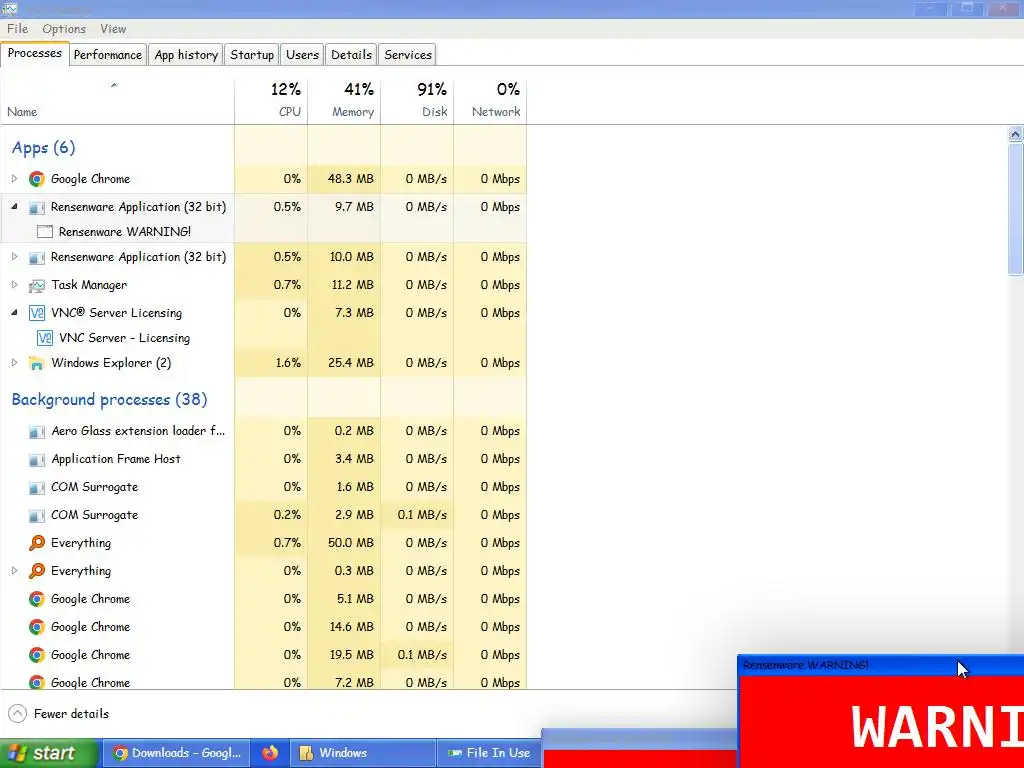1024x768 pixels.
Task: Sort processes by the Name column
Action: (118, 101)
